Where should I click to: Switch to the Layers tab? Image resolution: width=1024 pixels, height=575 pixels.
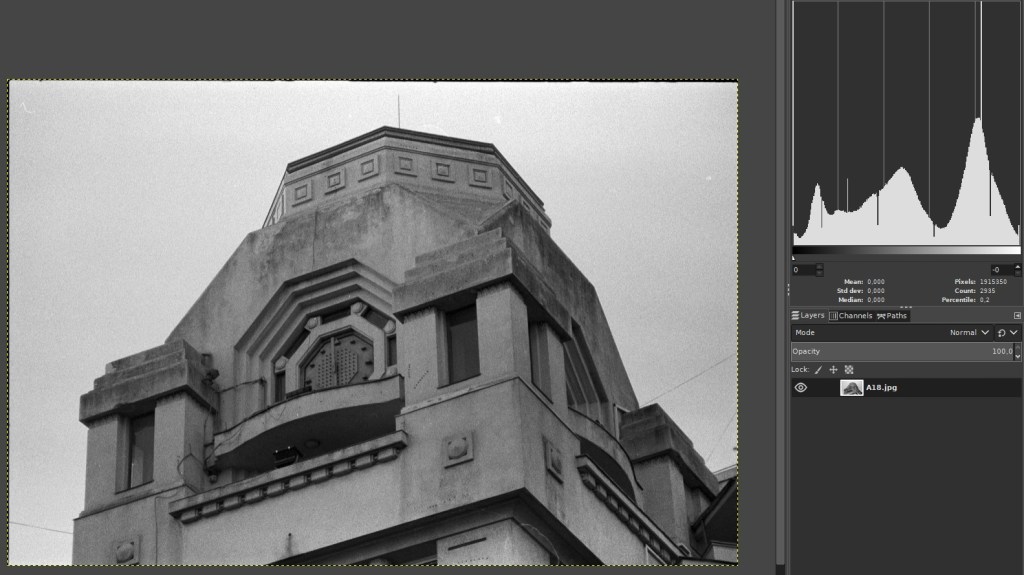coord(809,316)
